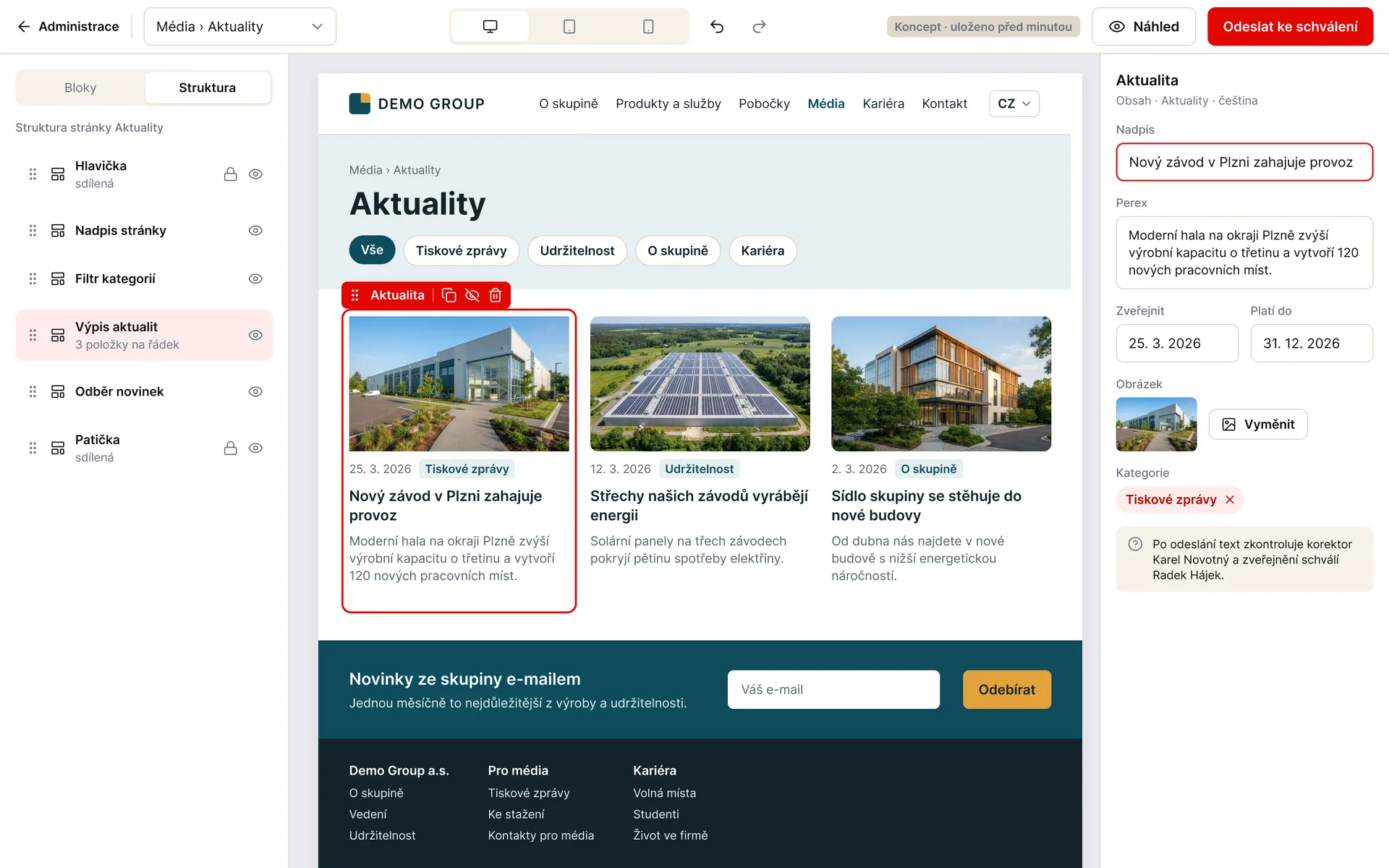Click the lock icon on Patička
The width and height of the screenshot is (1389, 868).
tap(230, 448)
